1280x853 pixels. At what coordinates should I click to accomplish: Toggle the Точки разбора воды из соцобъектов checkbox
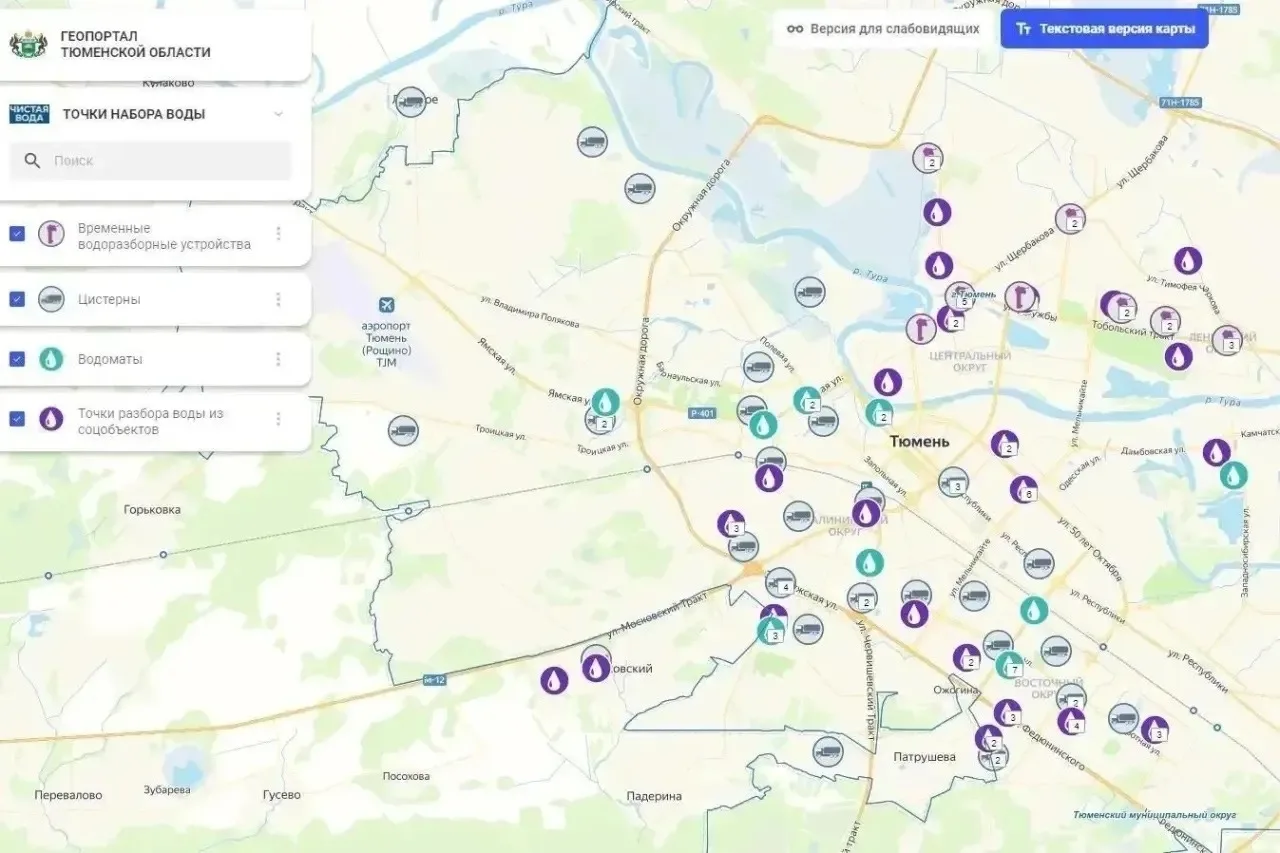click(17, 419)
